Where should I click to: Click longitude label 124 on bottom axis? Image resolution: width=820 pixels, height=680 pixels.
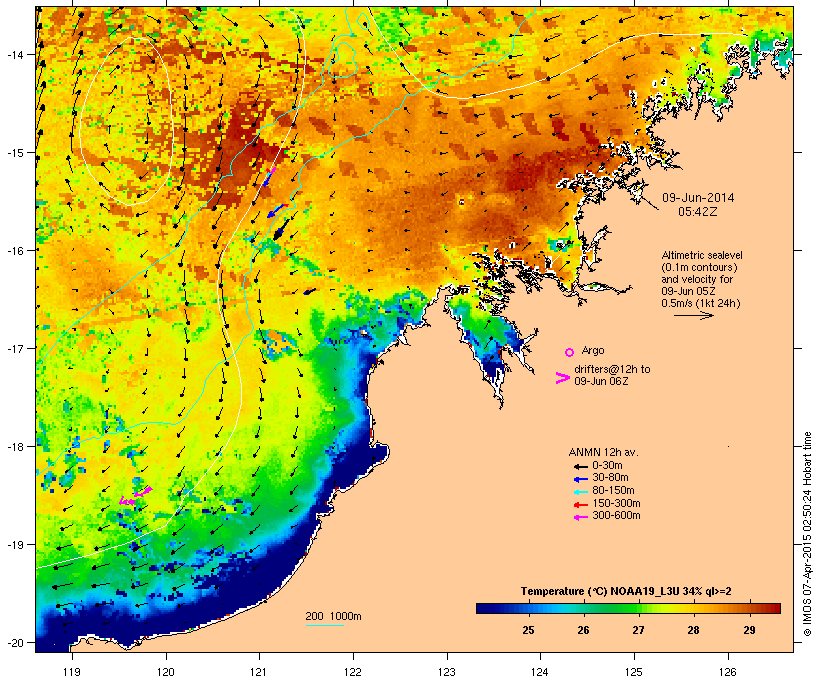[540, 672]
